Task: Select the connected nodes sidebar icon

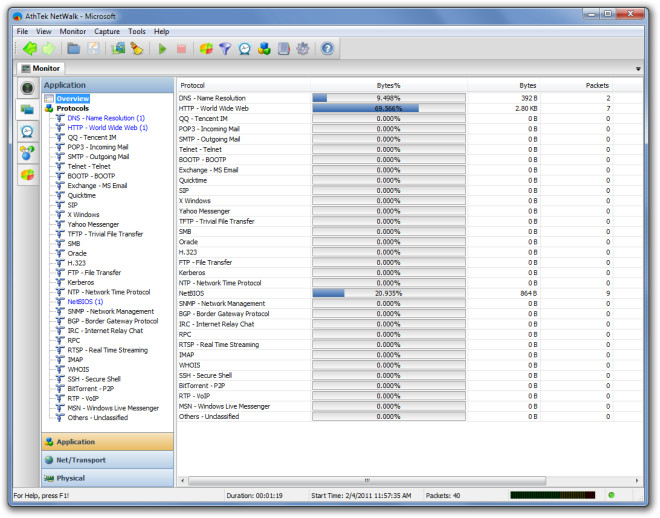Action: pos(27,153)
